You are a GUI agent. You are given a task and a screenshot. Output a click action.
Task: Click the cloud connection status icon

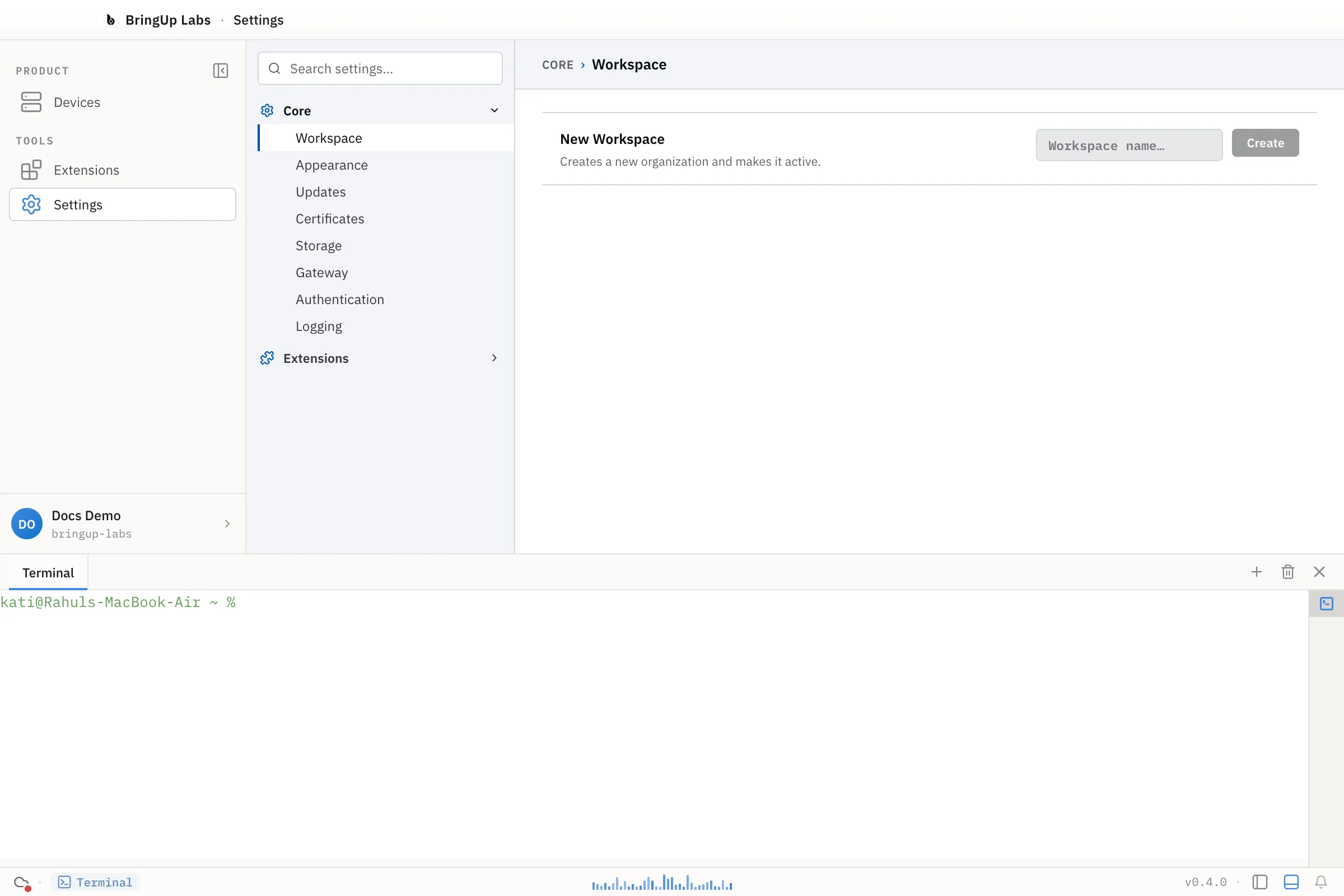(22, 883)
